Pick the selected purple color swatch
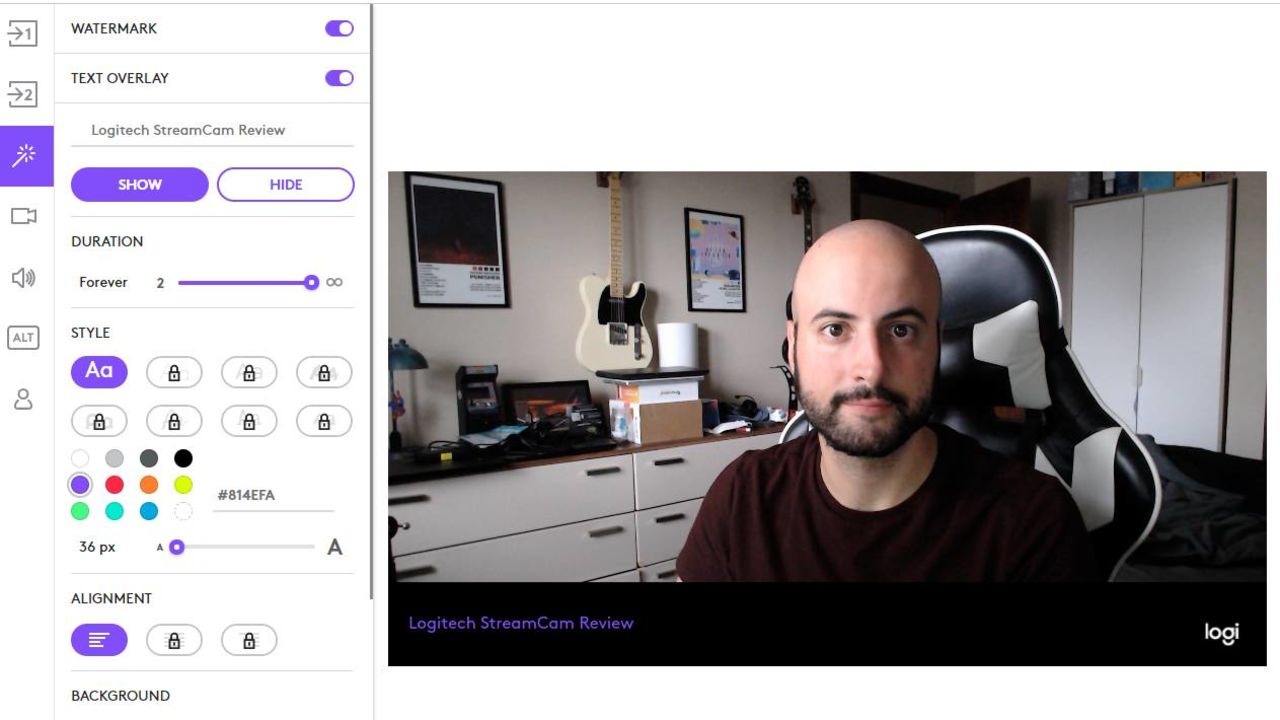This screenshot has height=720, width=1280. [80, 485]
